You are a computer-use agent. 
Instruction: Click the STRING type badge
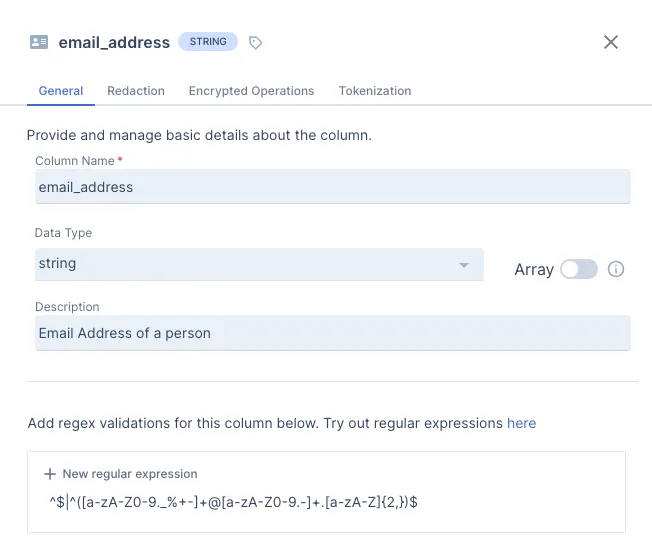(x=208, y=42)
